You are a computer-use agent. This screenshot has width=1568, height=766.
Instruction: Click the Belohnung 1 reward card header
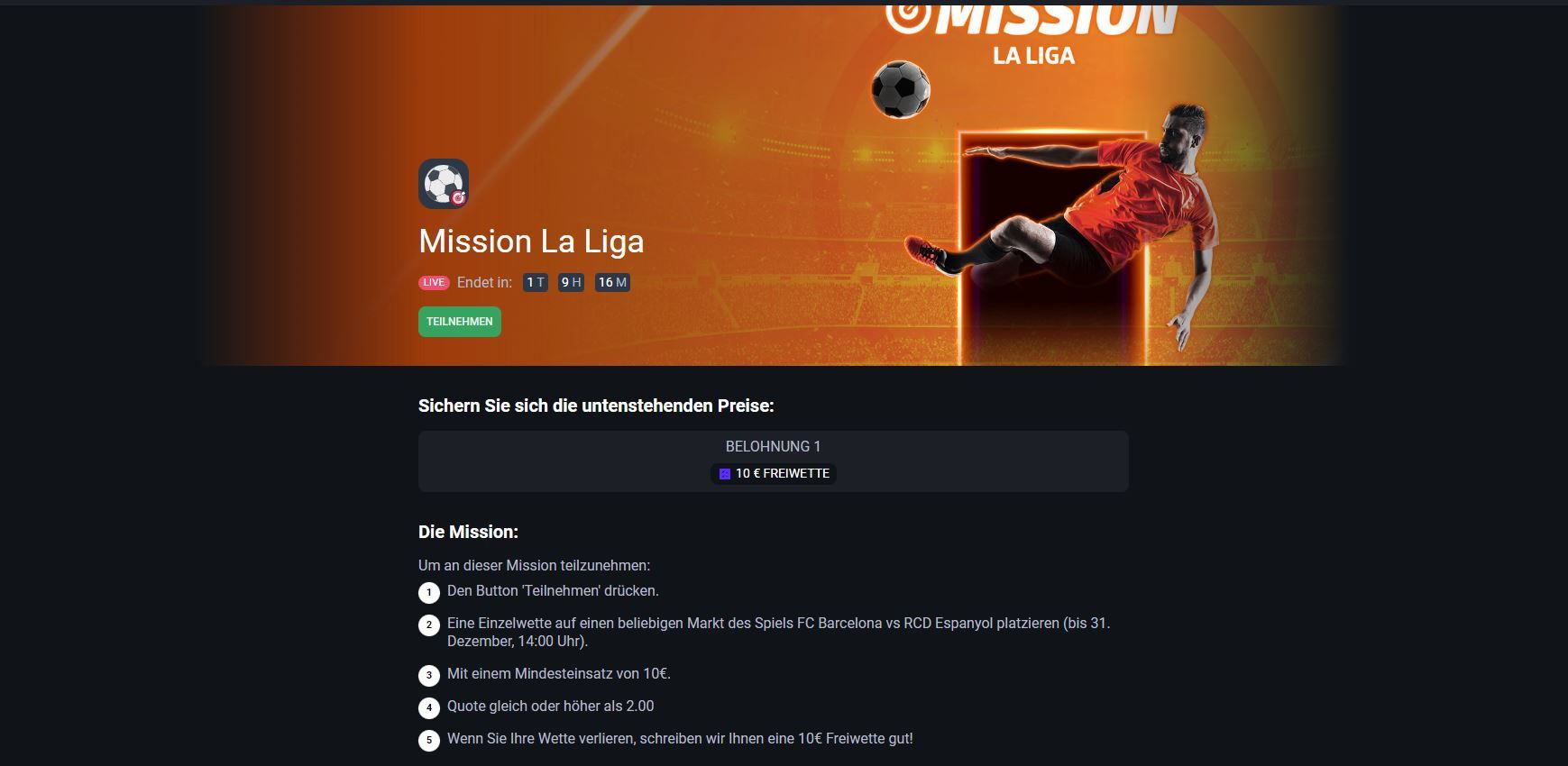click(x=774, y=447)
